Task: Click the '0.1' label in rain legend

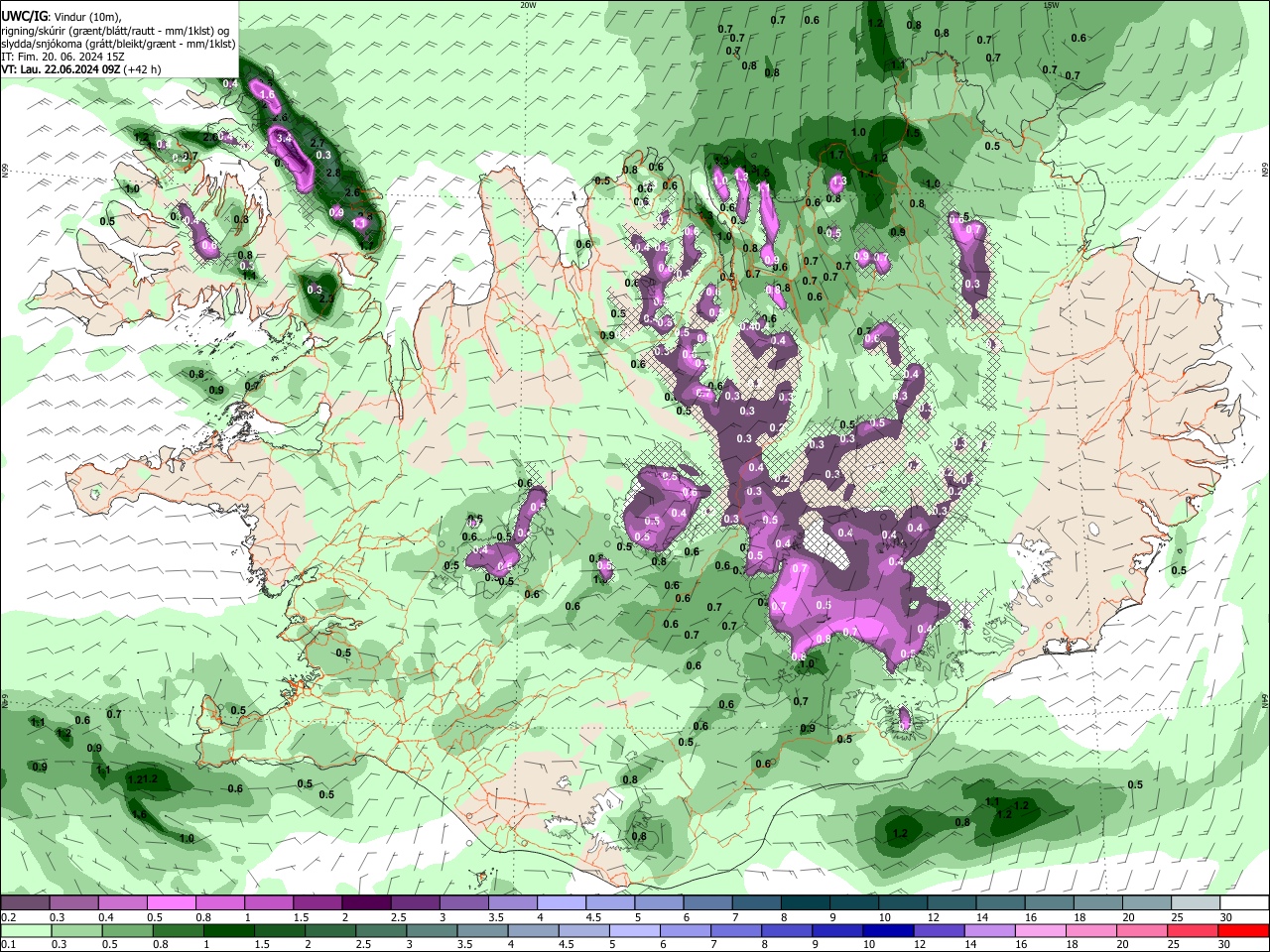Action: (x=8, y=945)
